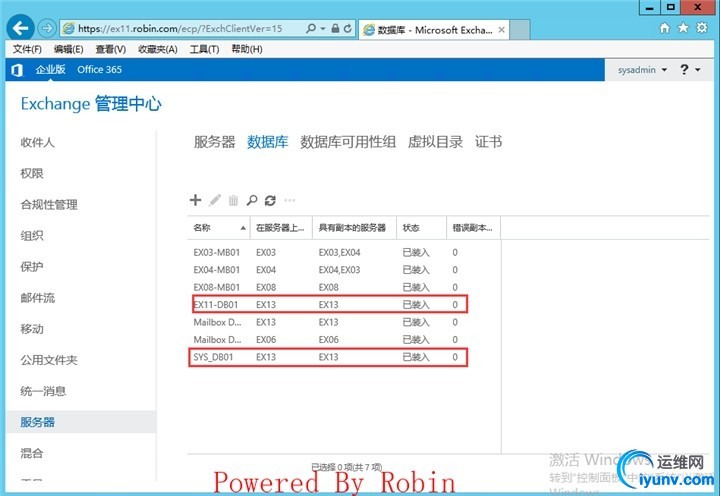Select the Mailbox D... row on EX06
Screen dimensions: 720x496
tap(344, 340)
